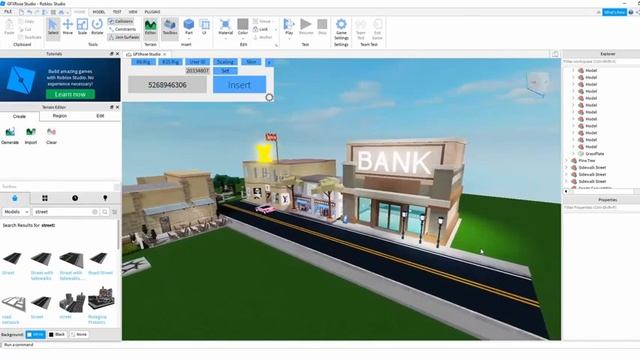Click the Learn now button
Viewport: 640px width, 360px height.
(70, 94)
